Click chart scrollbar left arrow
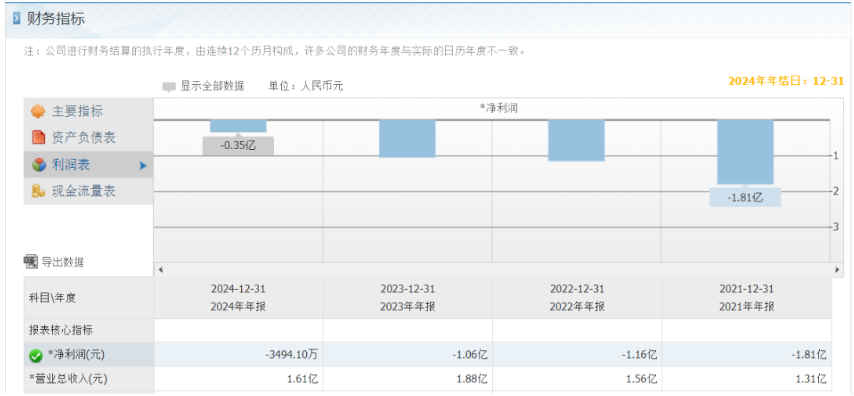Screen dimensions: 854x396 [161, 270]
